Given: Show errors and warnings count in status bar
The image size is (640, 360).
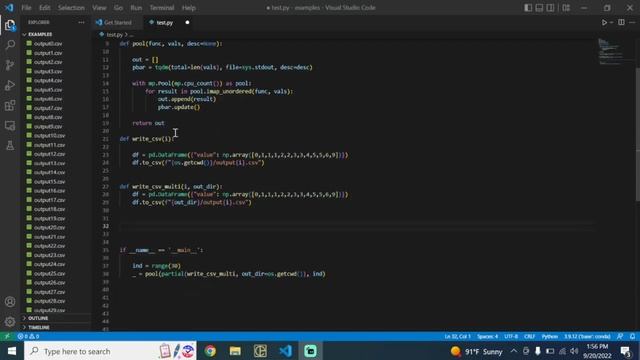Looking at the screenshot, I should 28,336.
